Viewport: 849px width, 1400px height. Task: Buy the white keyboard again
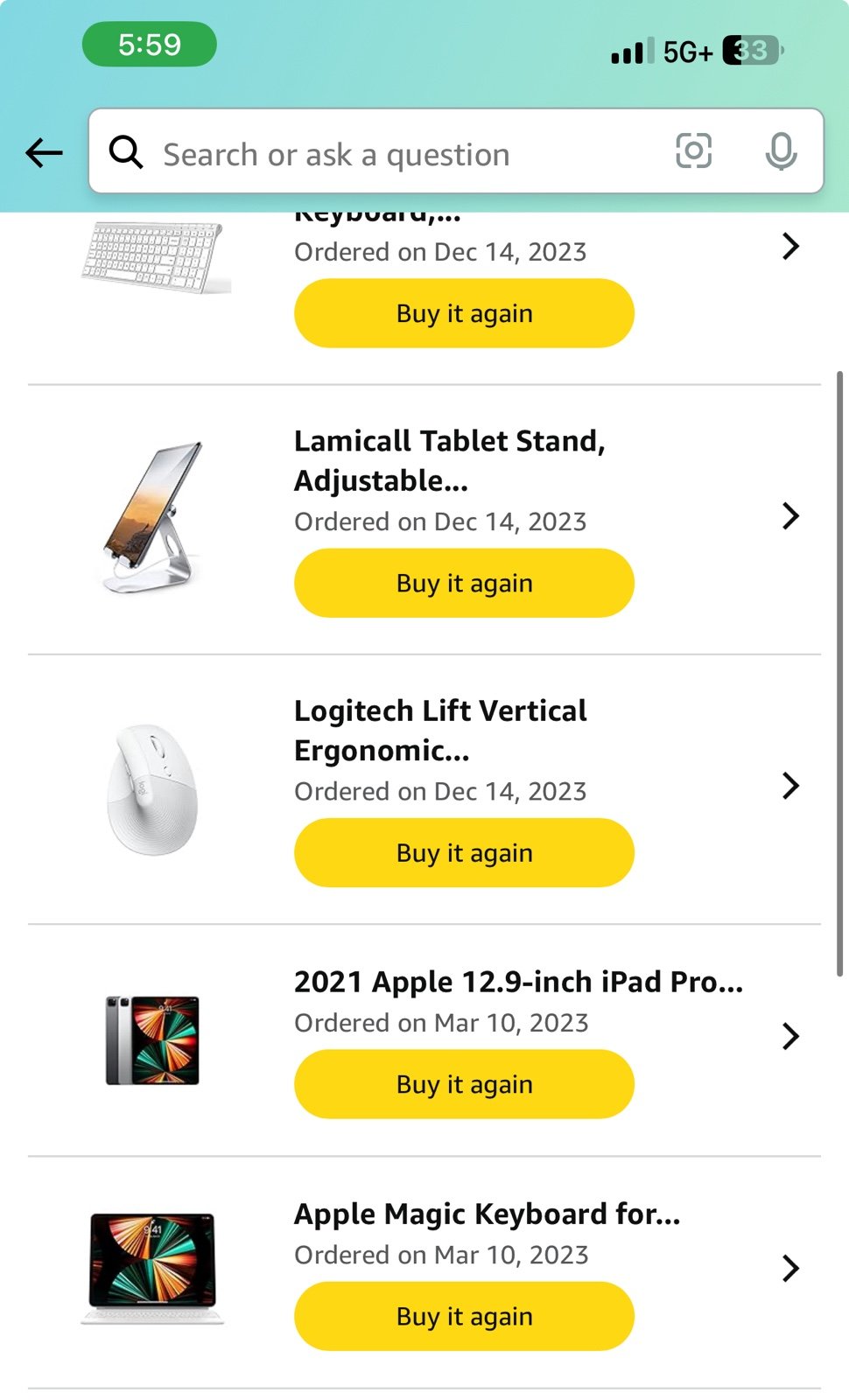(x=464, y=314)
